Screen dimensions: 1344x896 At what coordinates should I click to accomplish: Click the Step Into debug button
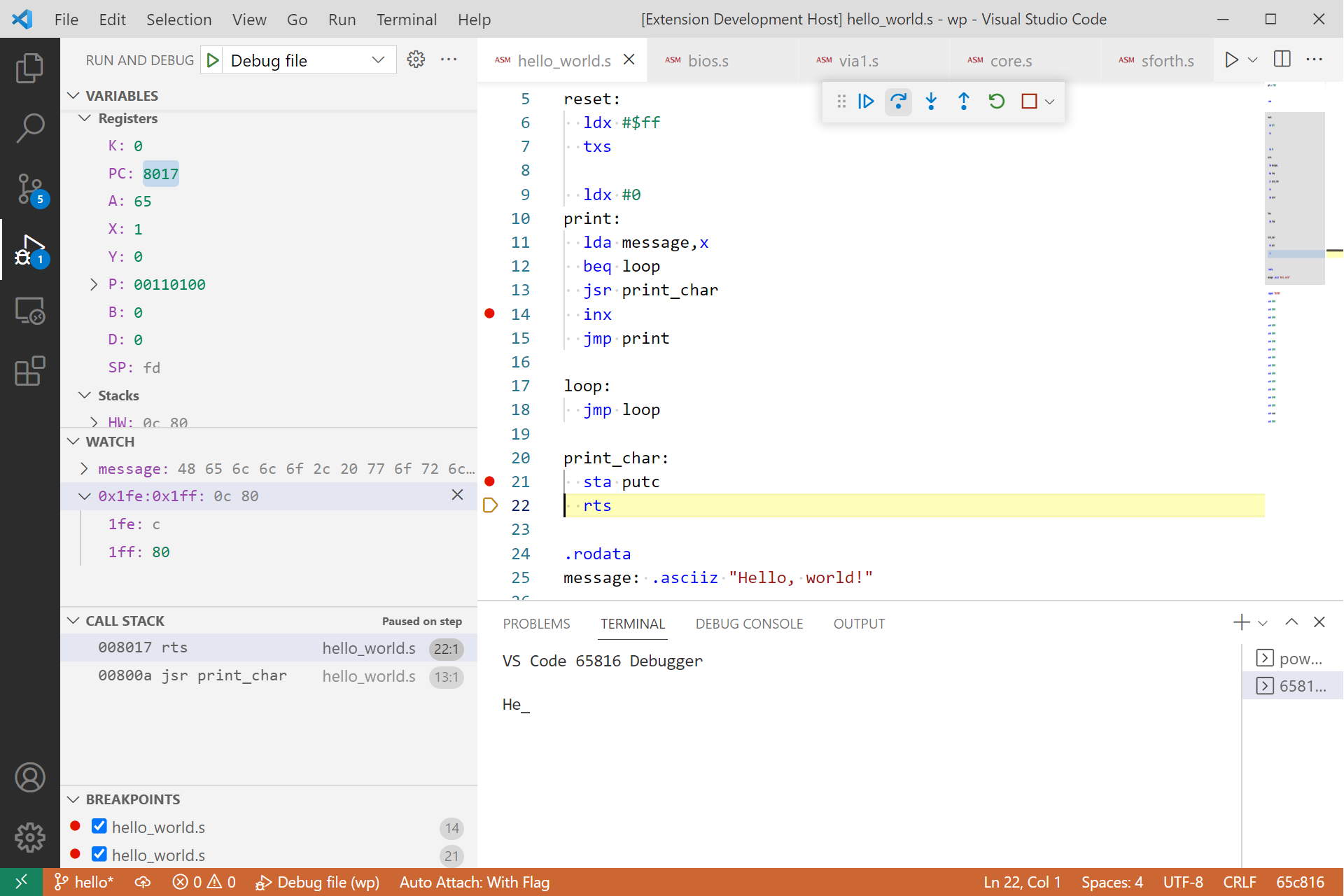click(931, 101)
